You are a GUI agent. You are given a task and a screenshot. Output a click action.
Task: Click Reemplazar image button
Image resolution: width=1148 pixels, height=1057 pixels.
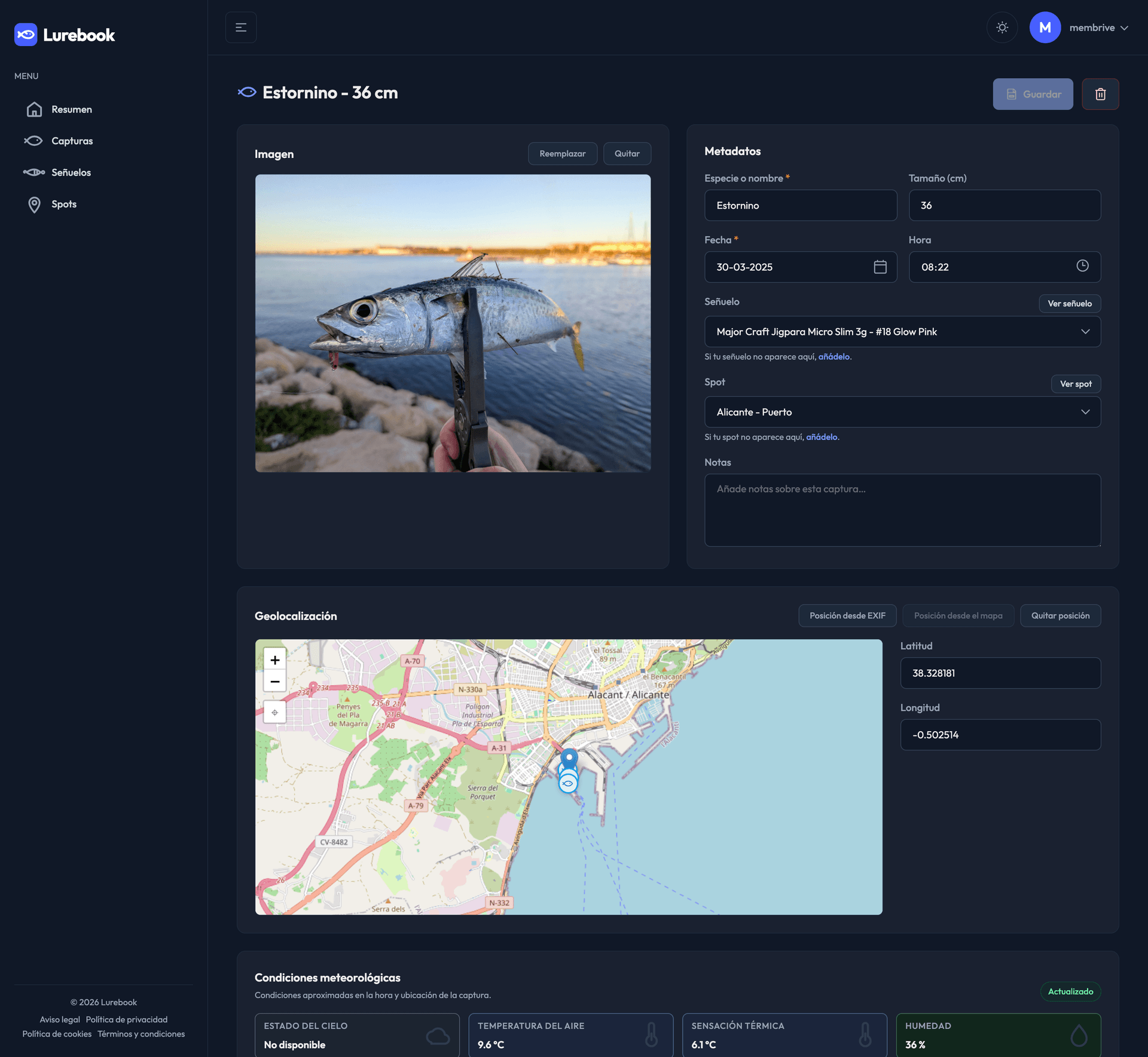[562, 154]
